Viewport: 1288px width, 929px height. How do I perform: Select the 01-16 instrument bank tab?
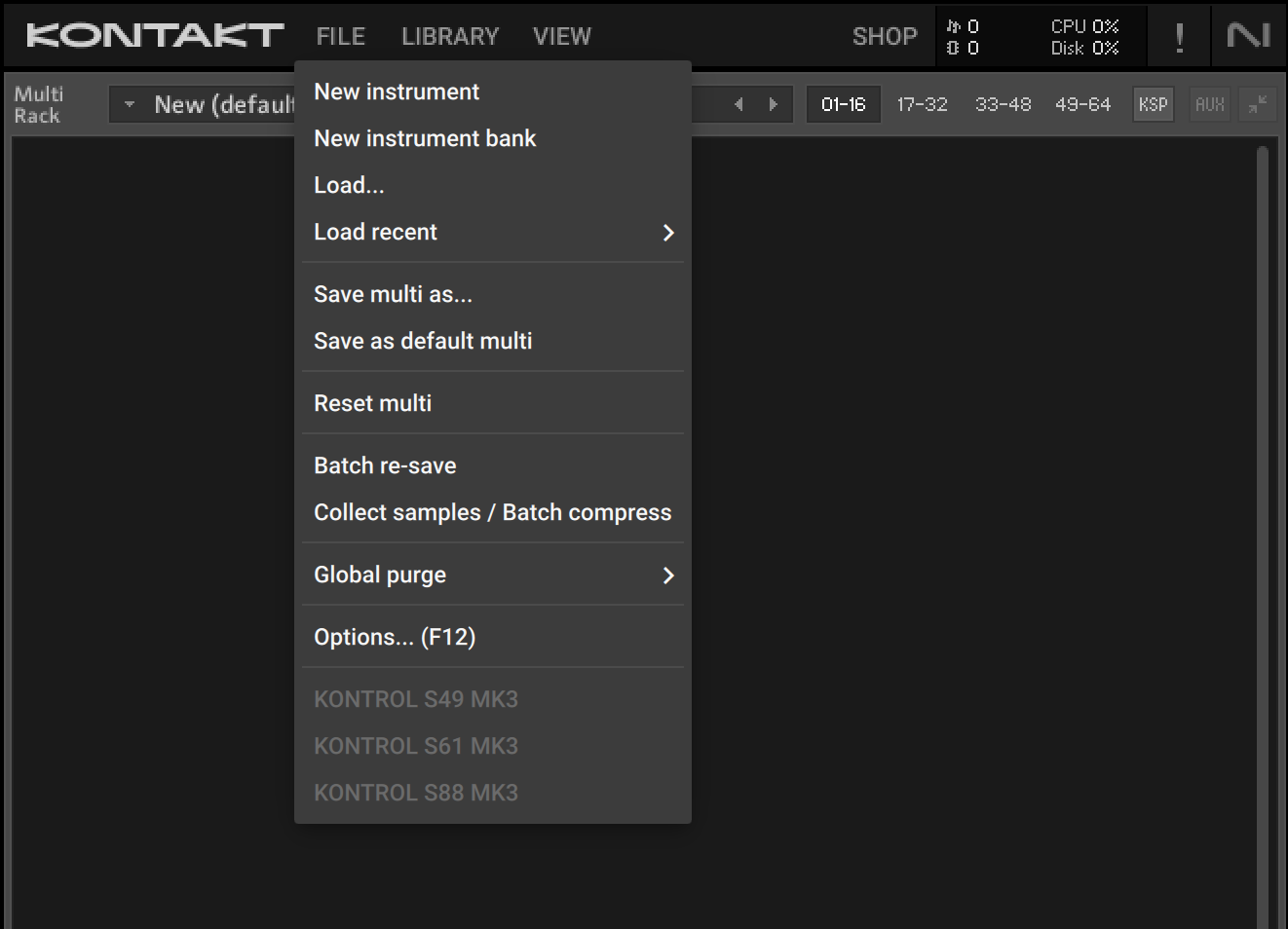point(844,104)
